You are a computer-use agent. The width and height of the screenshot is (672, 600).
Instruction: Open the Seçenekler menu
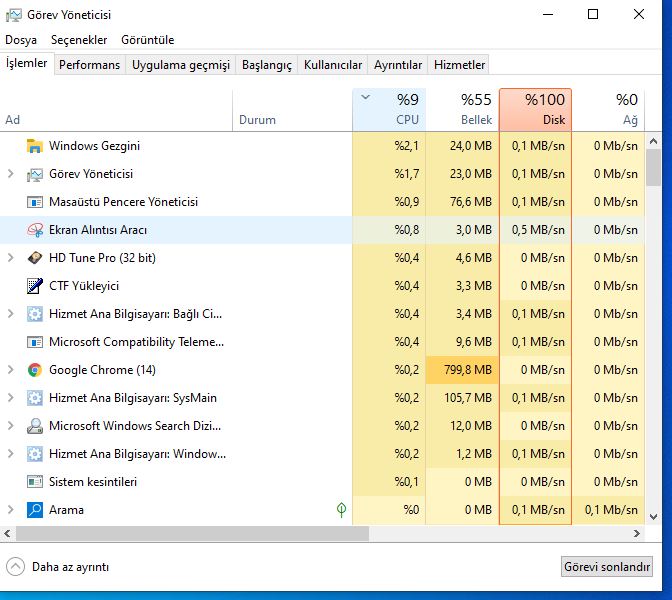click(x=79, y=40)
